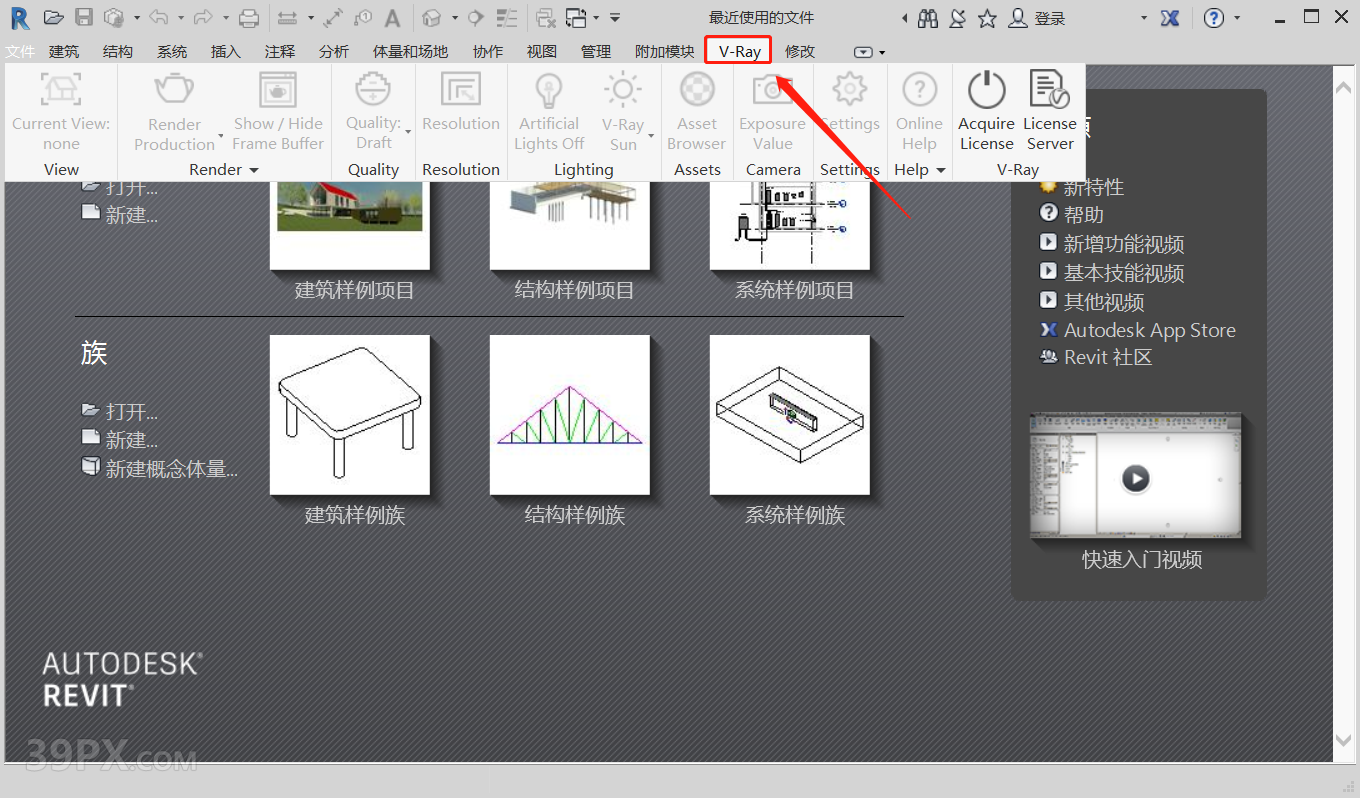Open the 文件 file menu tab
The height and width of the screenshot is (798, 1360).
pyautogui.click(x=20, y=52)
